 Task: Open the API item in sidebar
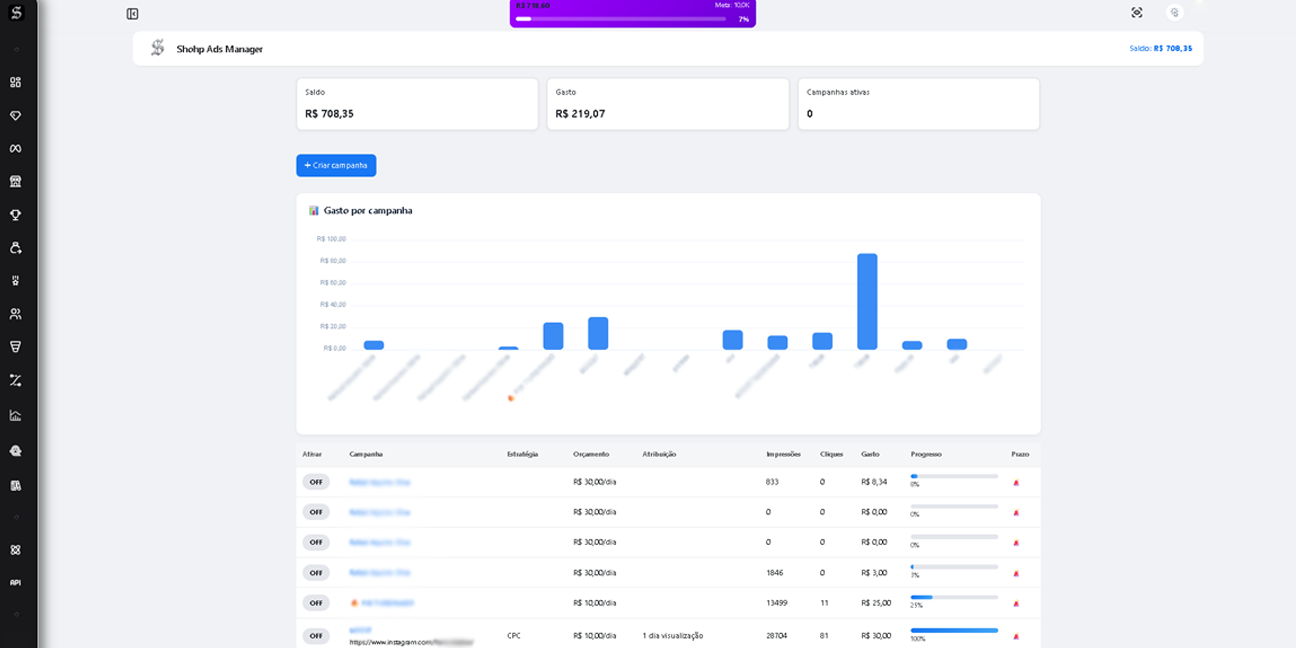click(15, 582)
